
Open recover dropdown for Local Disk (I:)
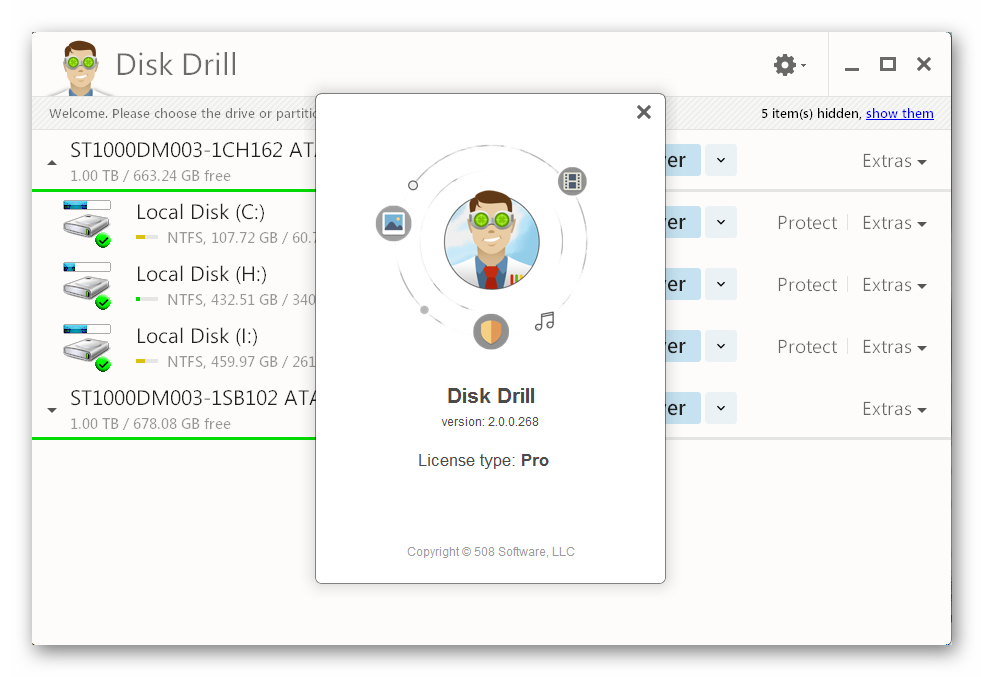coord(720,346)
